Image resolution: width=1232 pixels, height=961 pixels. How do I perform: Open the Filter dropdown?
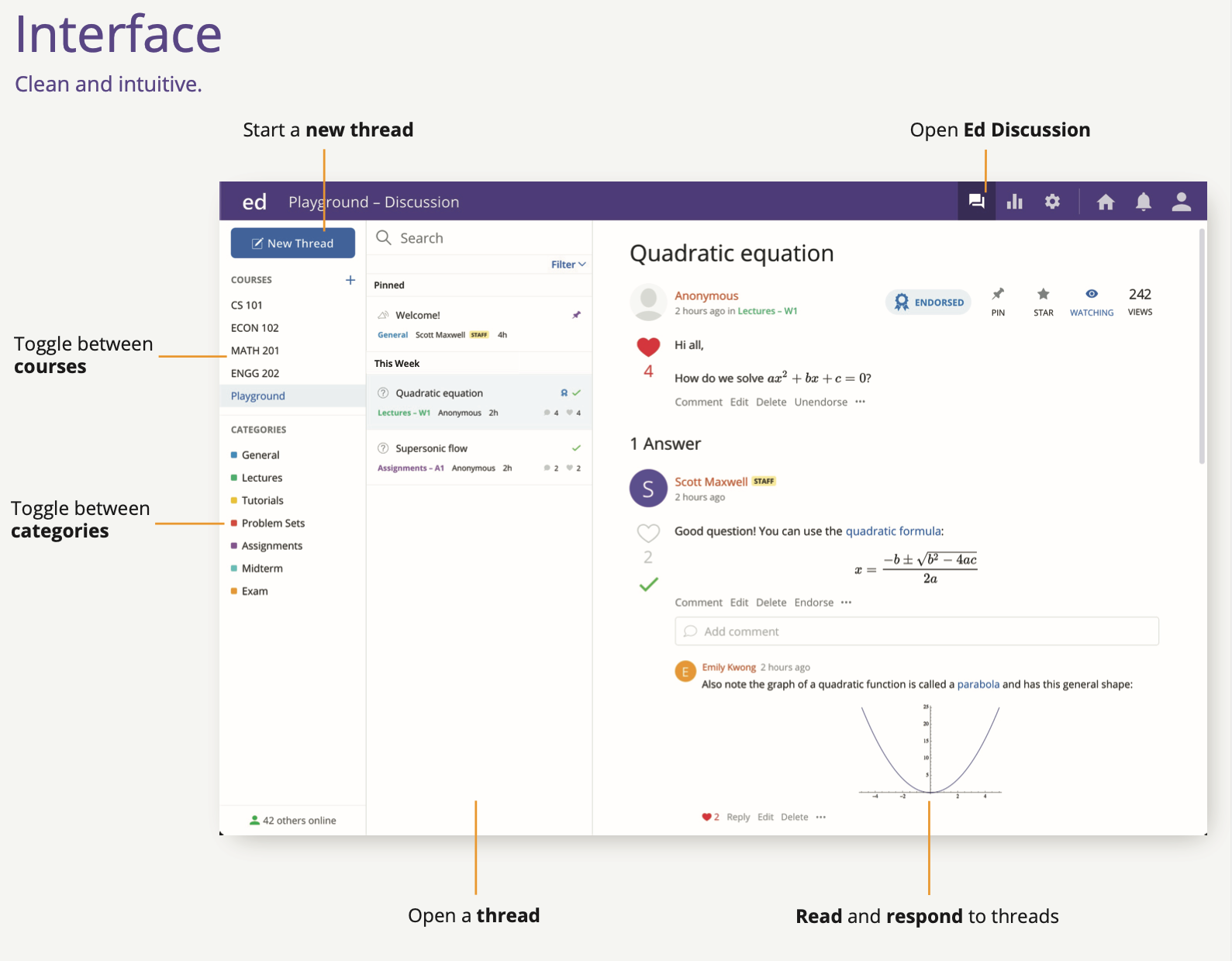click(x=568, y=264)
